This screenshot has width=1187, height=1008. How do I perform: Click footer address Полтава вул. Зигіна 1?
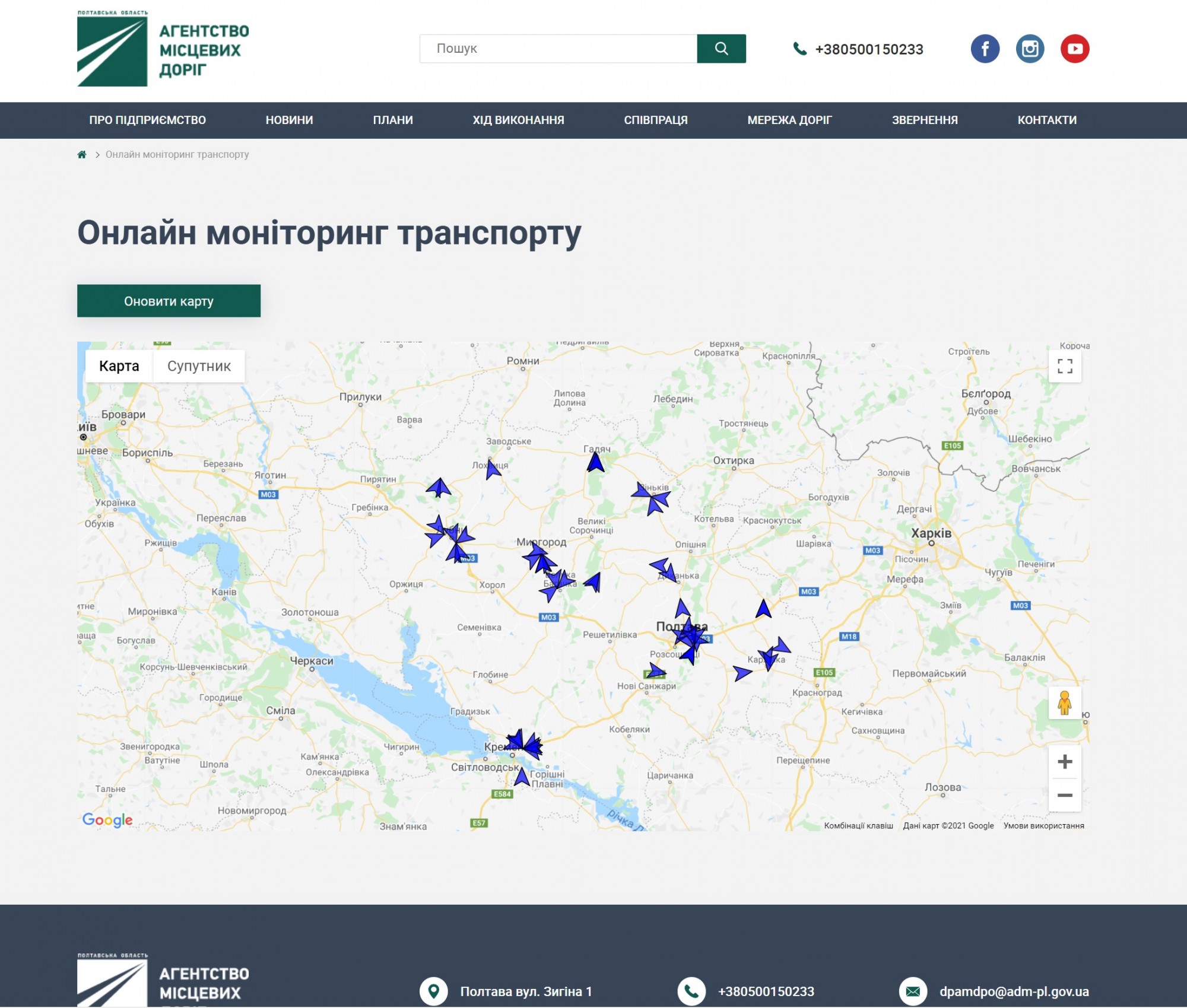point(526,991)
